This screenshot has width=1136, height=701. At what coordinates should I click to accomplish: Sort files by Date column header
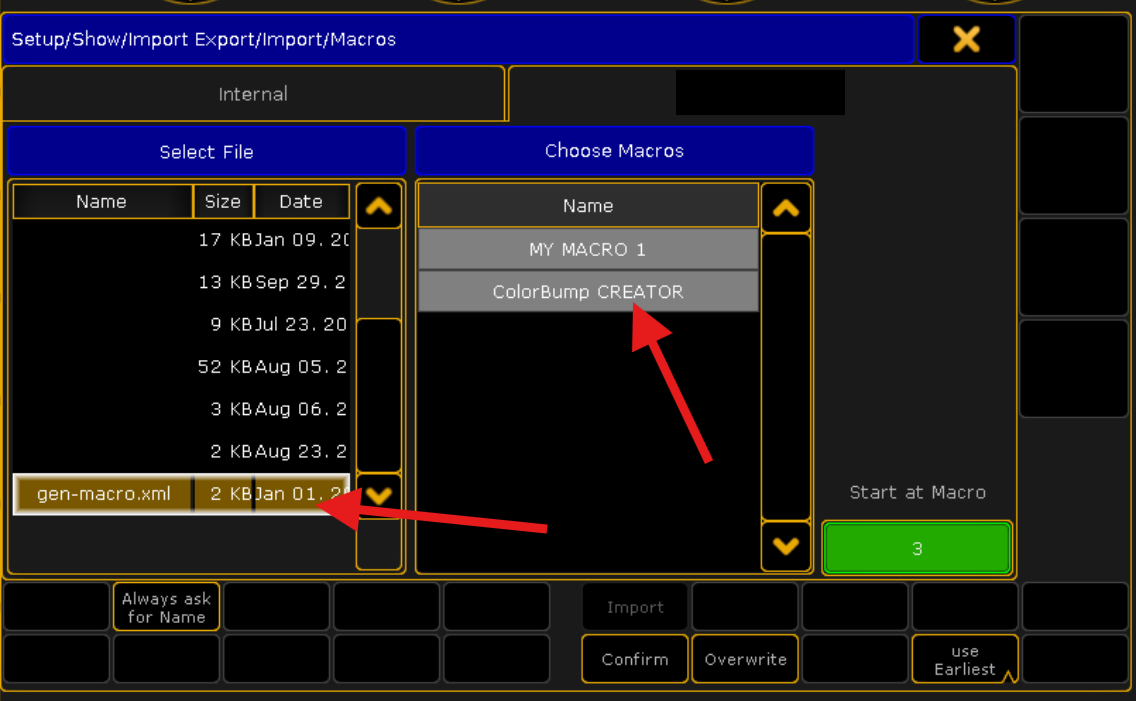[x=301, y=202]
